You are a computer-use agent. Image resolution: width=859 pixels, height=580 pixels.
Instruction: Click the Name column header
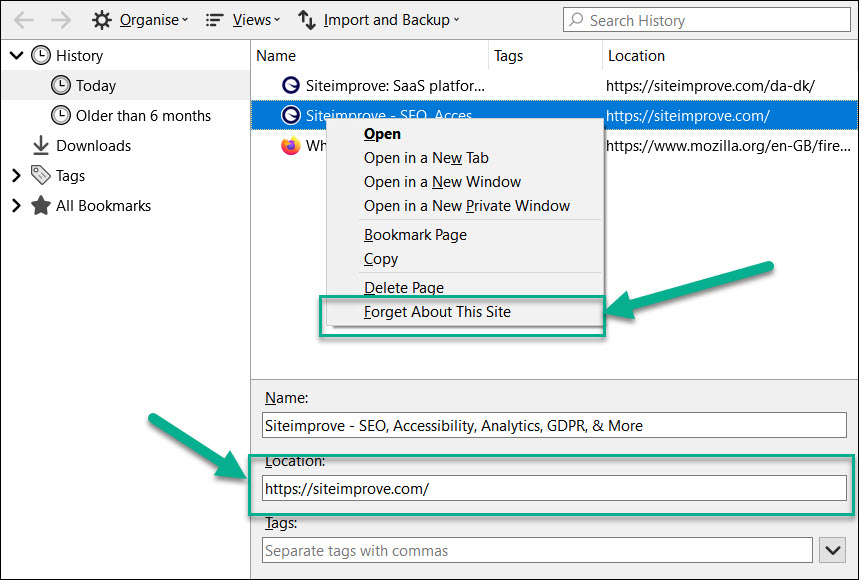(x=276, y=55)
